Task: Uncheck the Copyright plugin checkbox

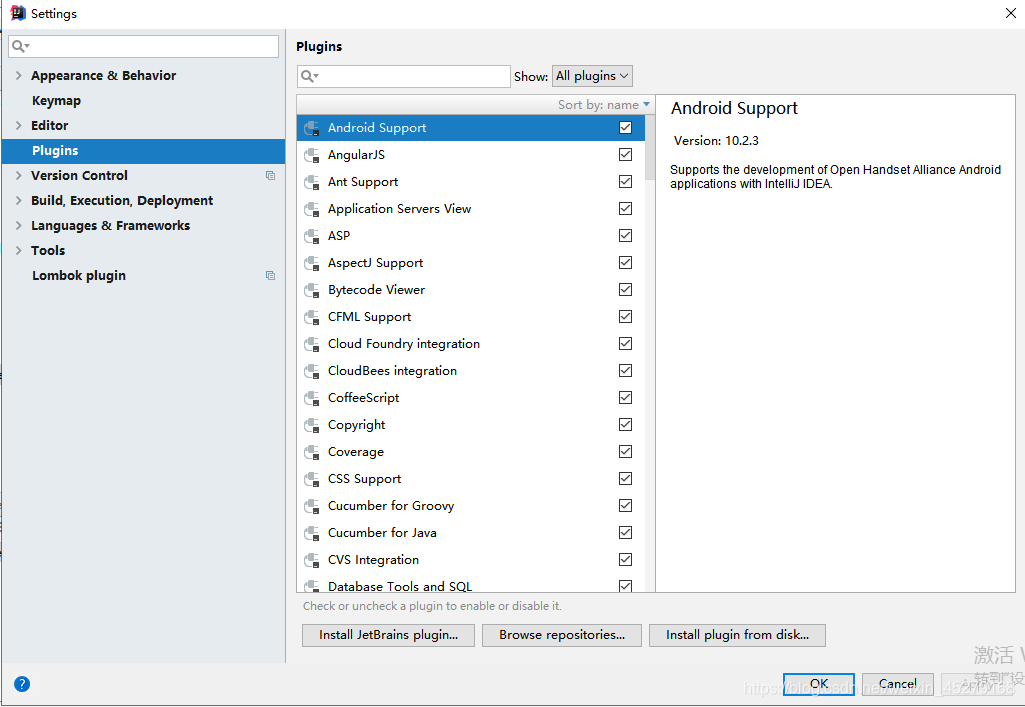Action: (626, 424)
